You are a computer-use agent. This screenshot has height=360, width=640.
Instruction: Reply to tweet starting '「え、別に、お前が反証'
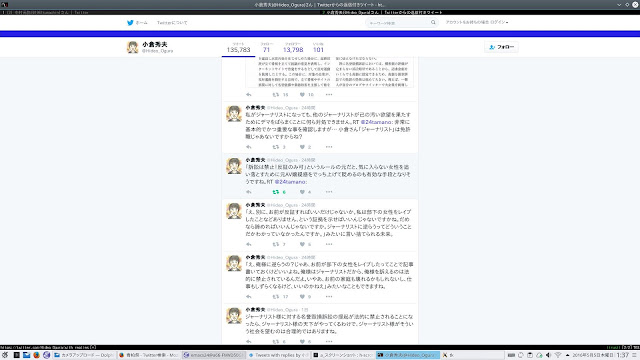[x=249, y=244]
